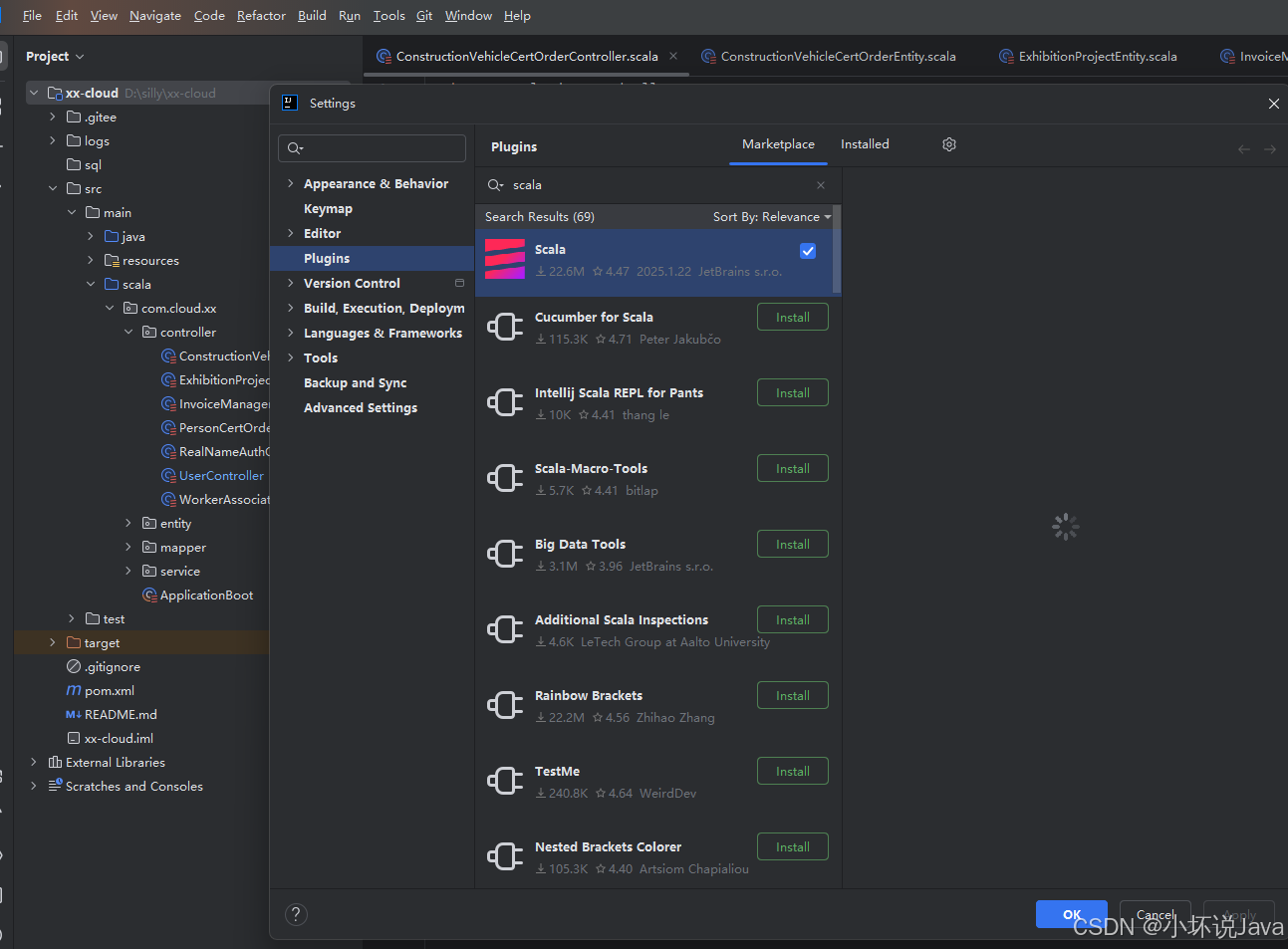Image resolution: width=1288 pixels, height=949 pixels.
Task: Expand the Editor settings section
Action: click(x=290, y=233)
